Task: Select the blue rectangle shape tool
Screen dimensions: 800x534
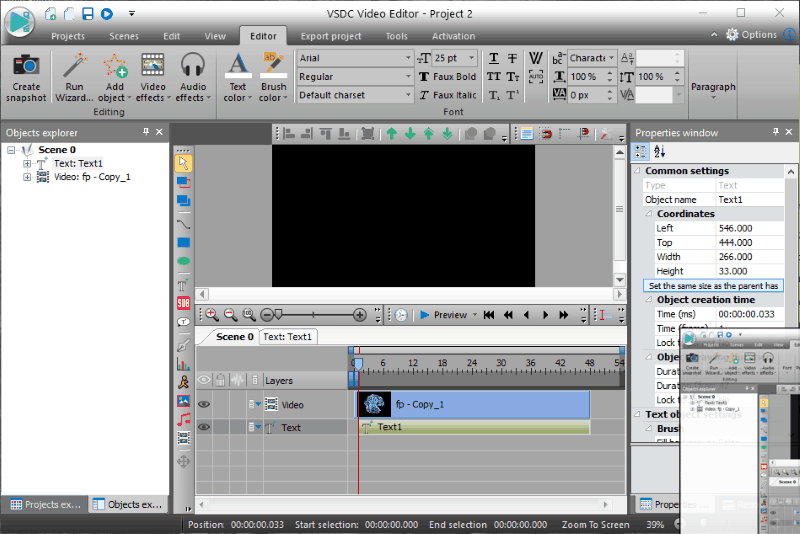Action: (x=183, y=243)
